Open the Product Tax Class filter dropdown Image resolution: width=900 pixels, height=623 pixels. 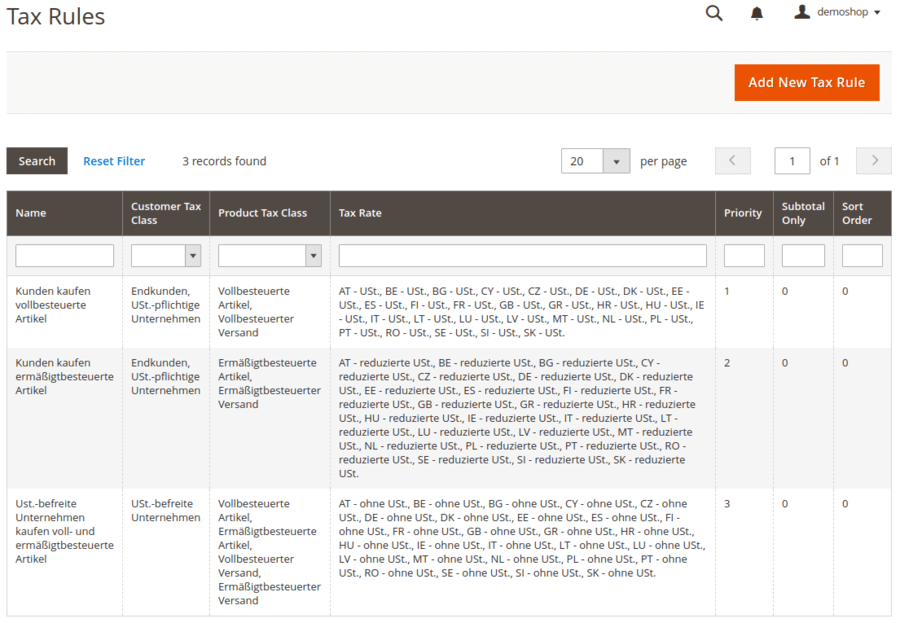point(270,256)
